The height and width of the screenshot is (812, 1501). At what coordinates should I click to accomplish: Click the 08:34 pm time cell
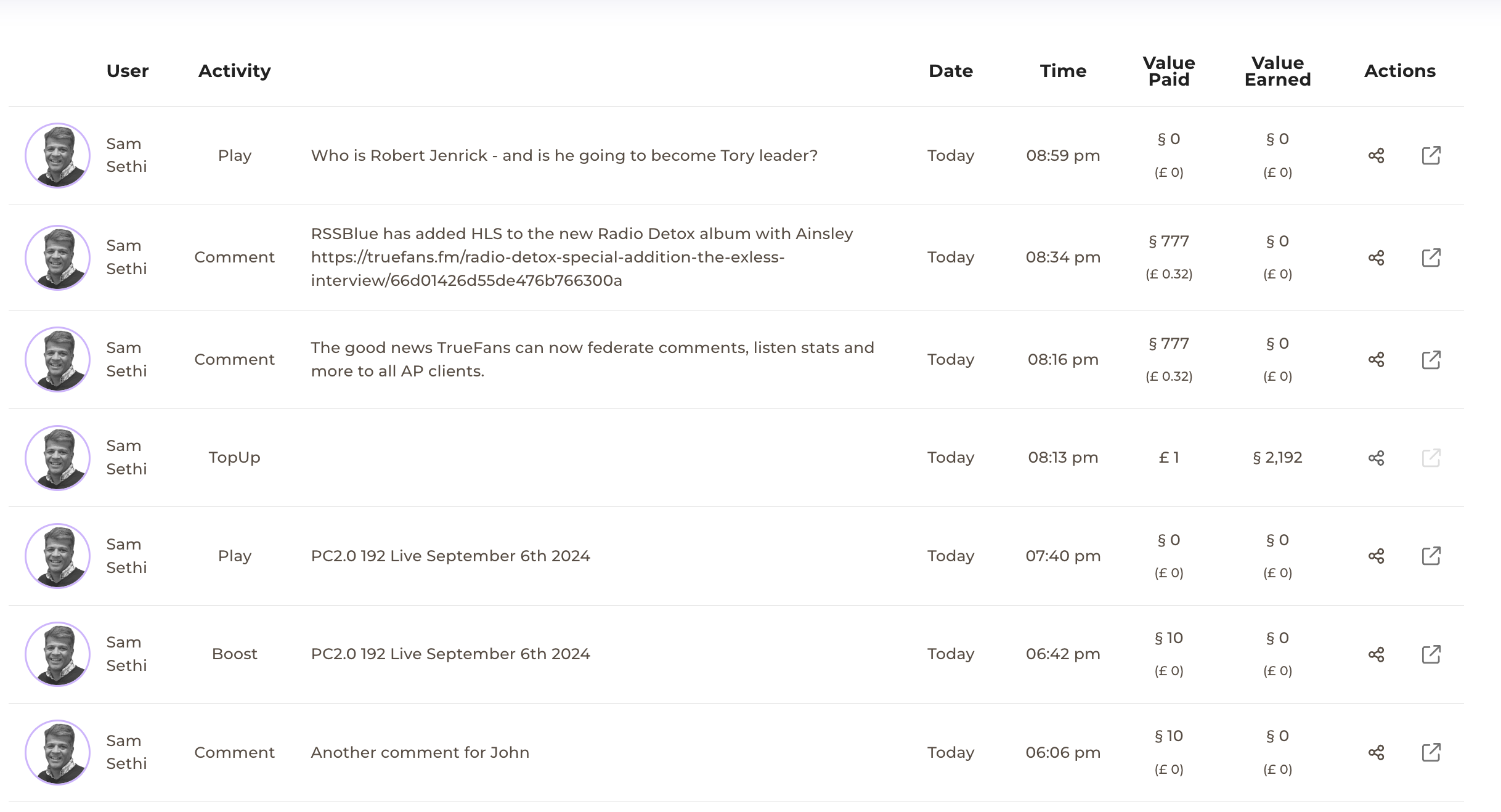[x=1063, y=257]
